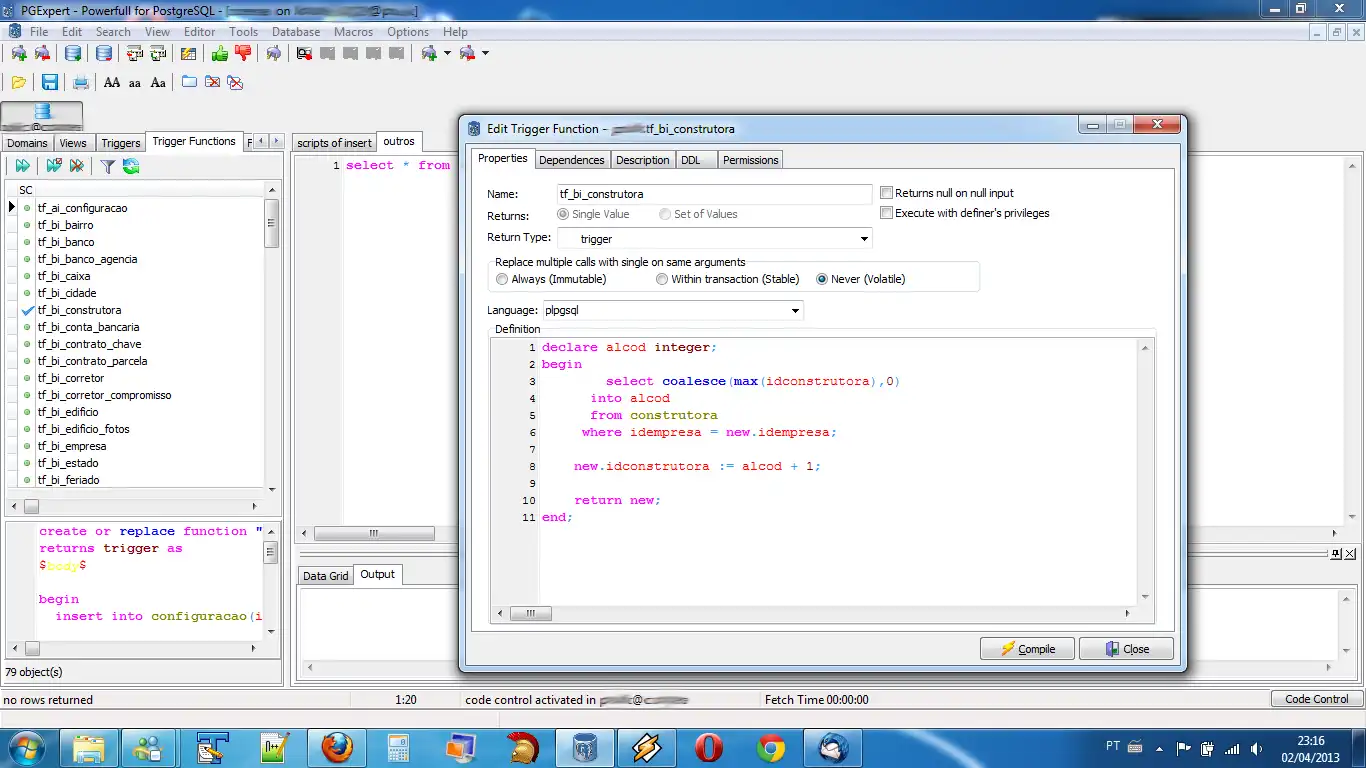Click the uppercase AA icon
The height and width of the screenshot is (768, 1366).
pos(112,83)
